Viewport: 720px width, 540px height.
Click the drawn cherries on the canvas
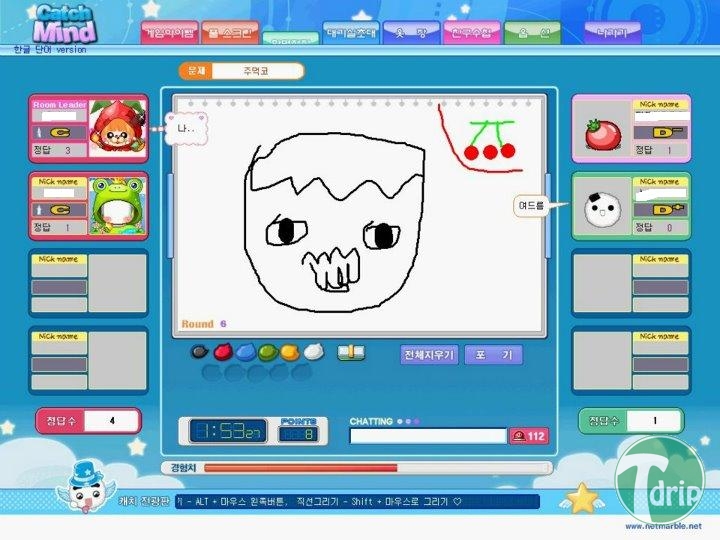490,141
